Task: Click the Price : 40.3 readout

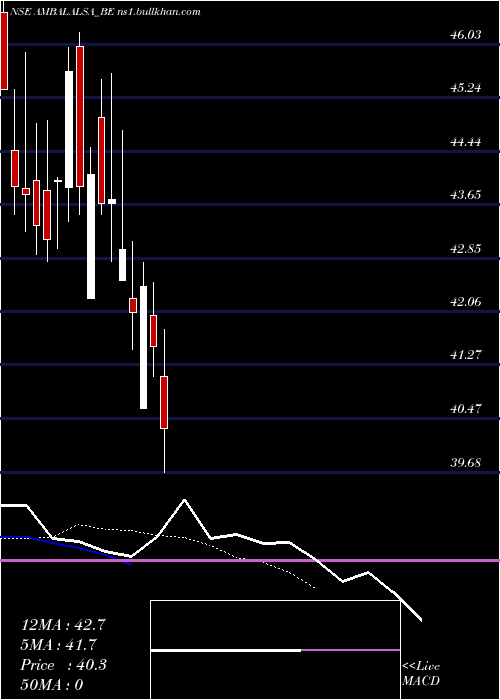Action: 63,665
